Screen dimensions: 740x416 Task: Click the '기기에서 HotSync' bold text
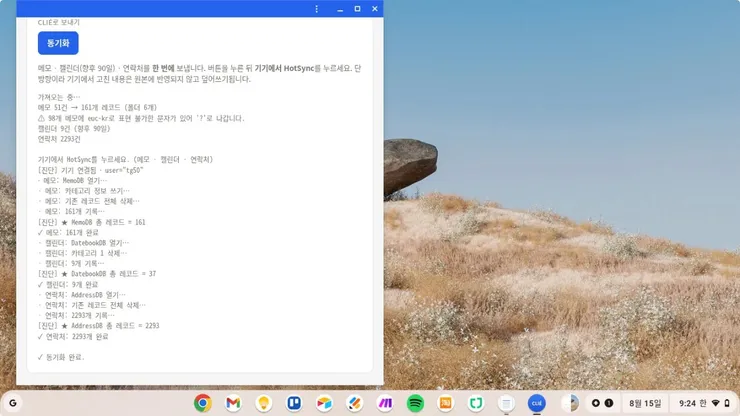coord(284,68)
